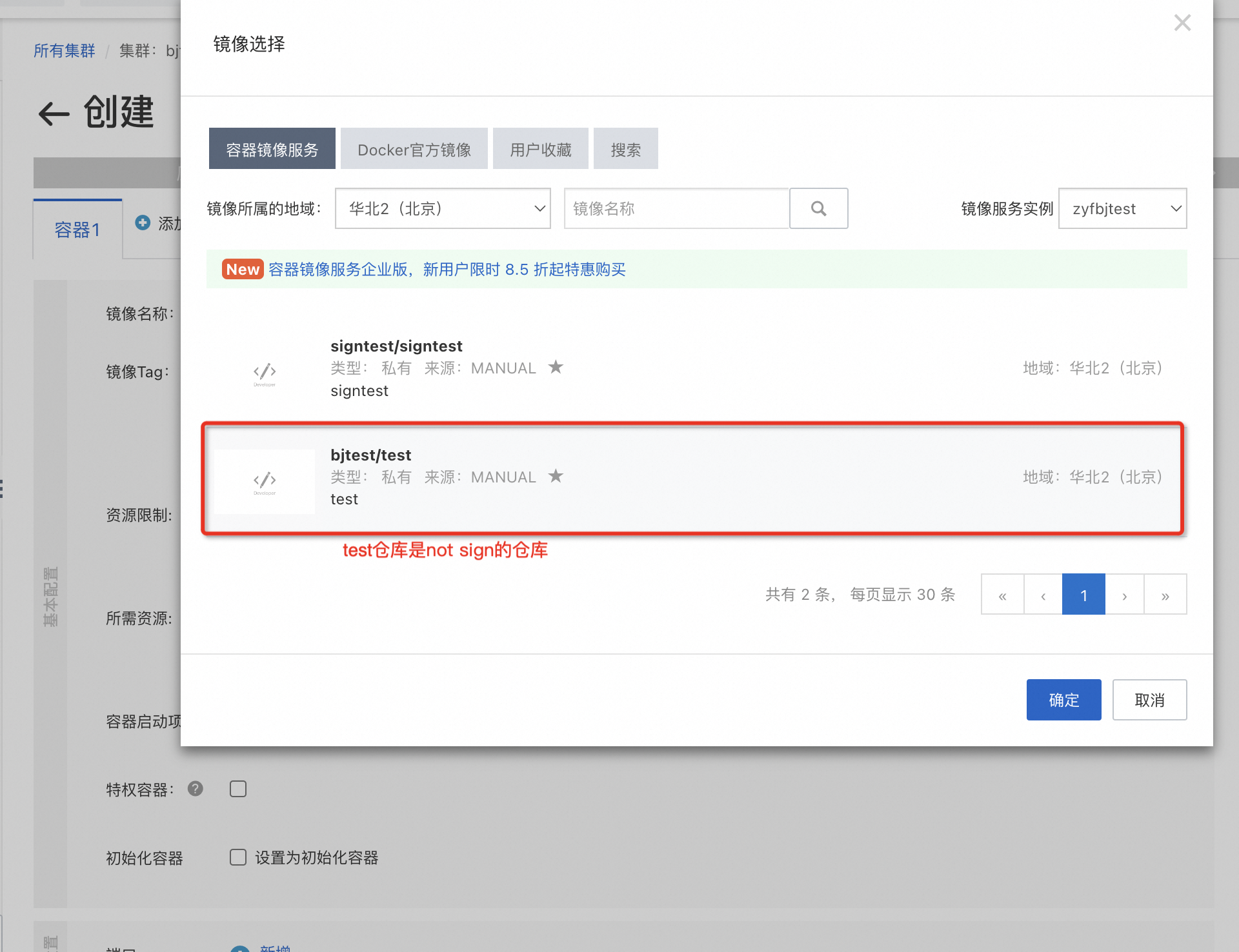The height and width of the screenshot is (952, 1239).
Task: Open the 用户收藏 tab
Action: tap(540, 149)
